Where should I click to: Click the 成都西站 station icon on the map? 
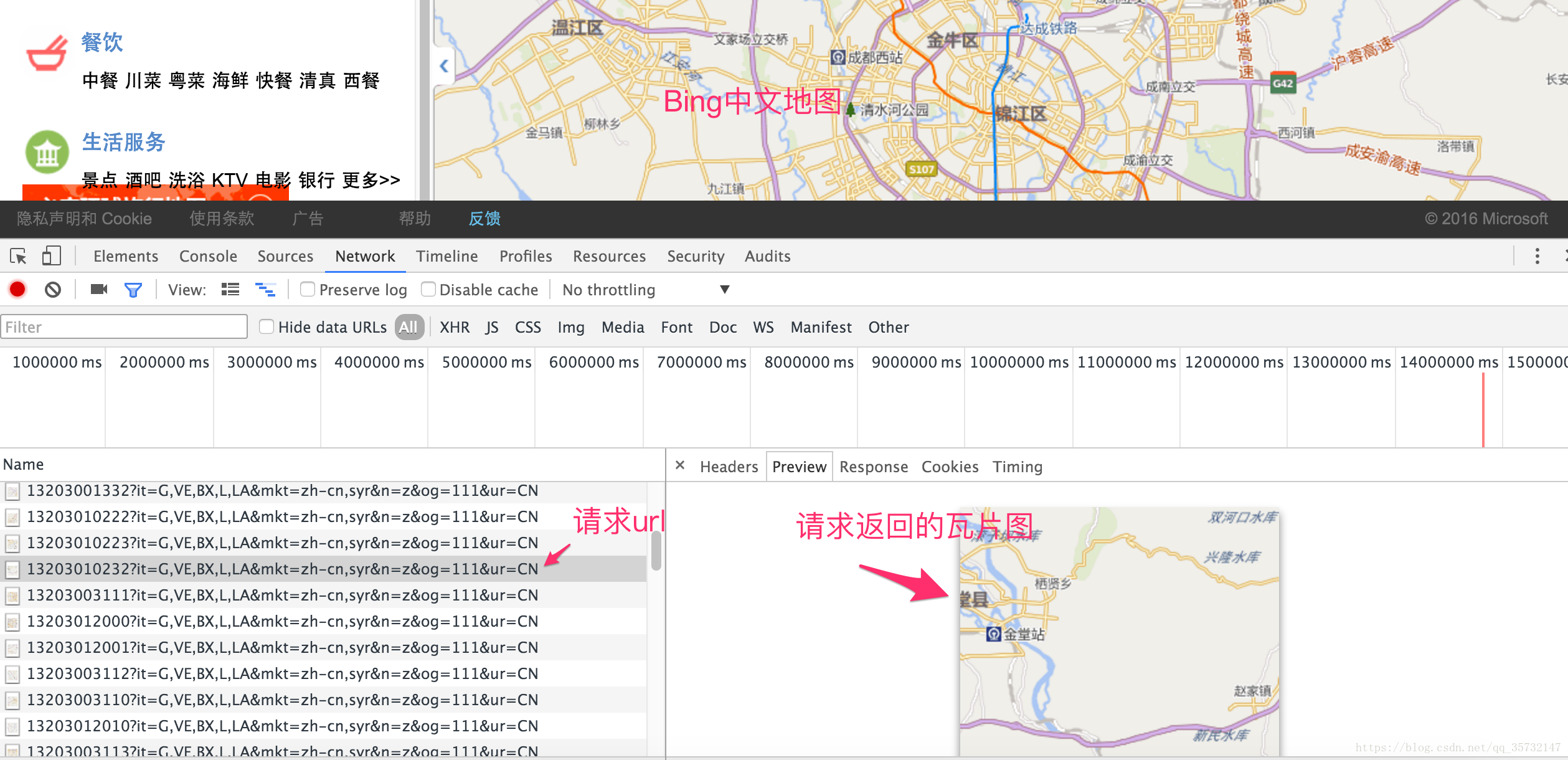tap(838, 58)
